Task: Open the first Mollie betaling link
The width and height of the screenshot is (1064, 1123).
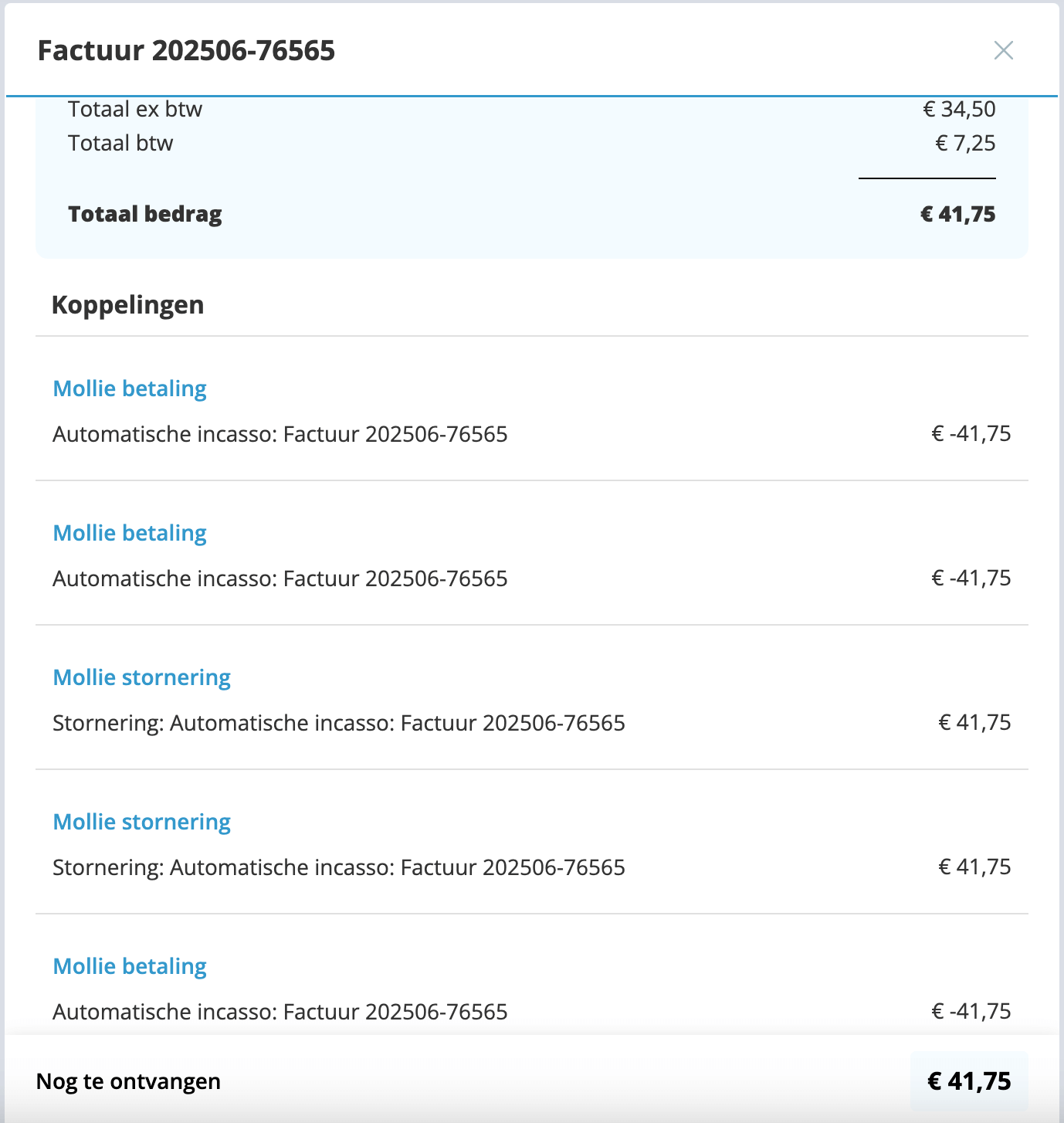Action: (x=130, y=388)
